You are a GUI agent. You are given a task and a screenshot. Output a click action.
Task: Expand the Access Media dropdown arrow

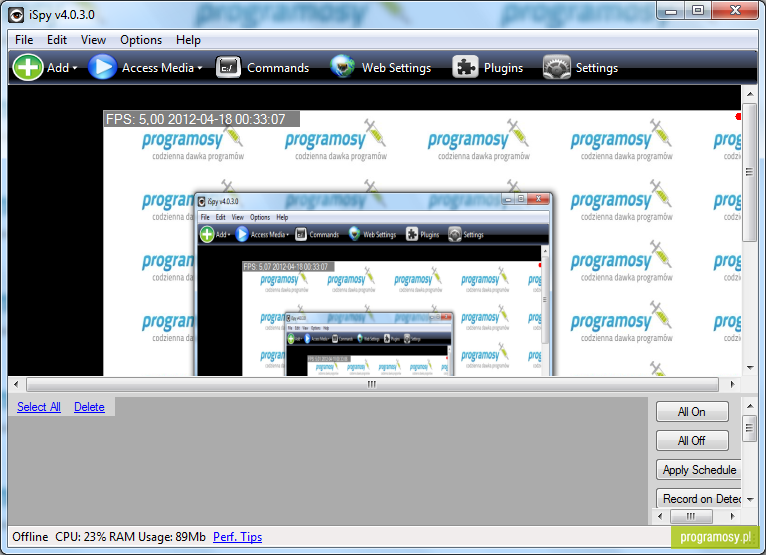pyautogui.click(x=200, y=68)
